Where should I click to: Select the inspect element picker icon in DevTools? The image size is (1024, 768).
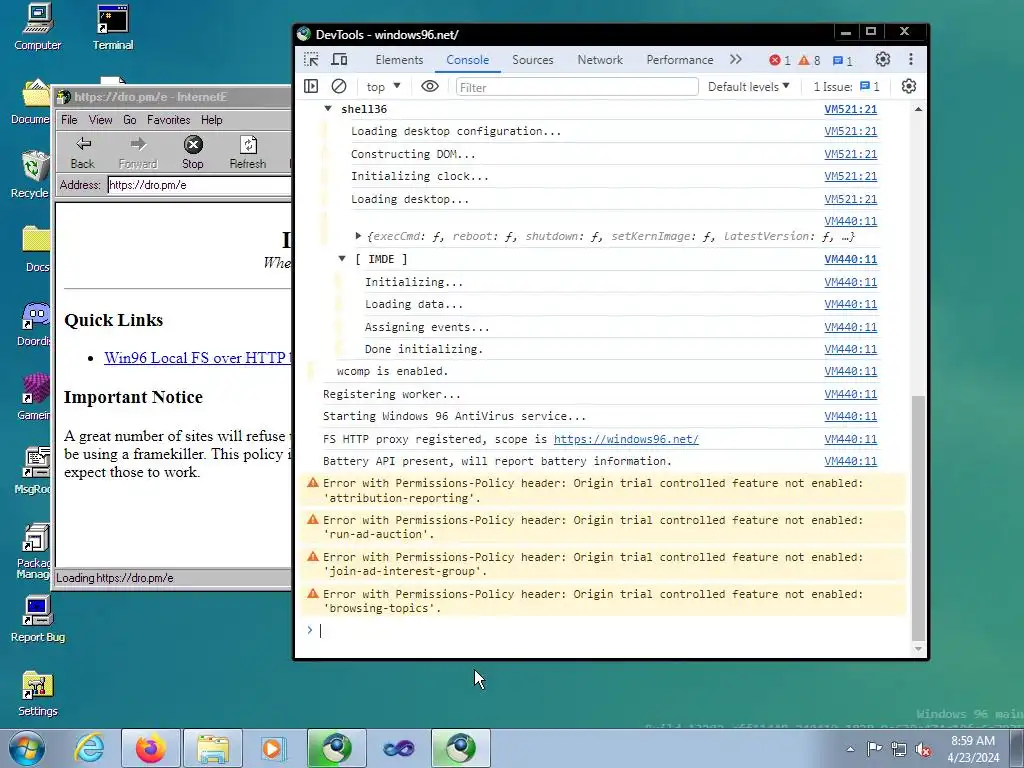coord(312,59)
